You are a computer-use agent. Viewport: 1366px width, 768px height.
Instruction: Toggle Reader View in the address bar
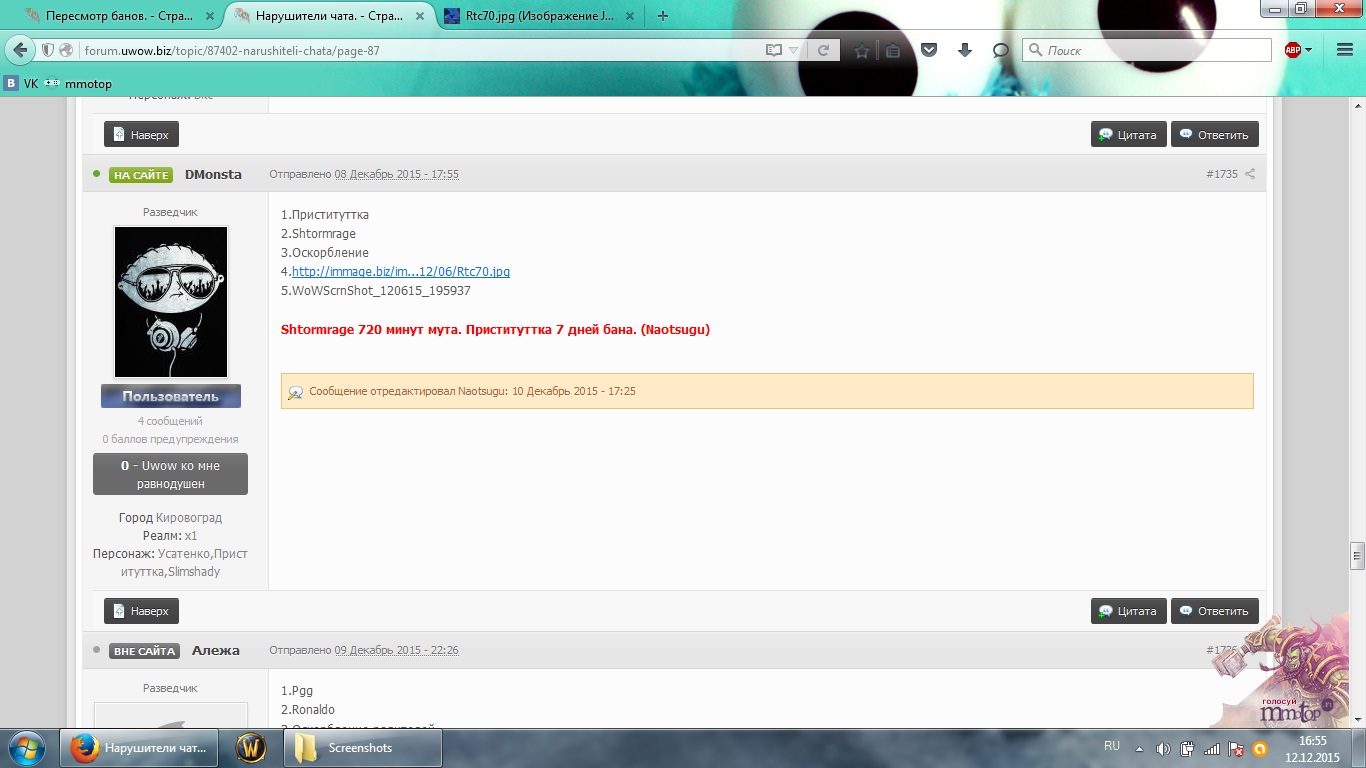[773, 50]
